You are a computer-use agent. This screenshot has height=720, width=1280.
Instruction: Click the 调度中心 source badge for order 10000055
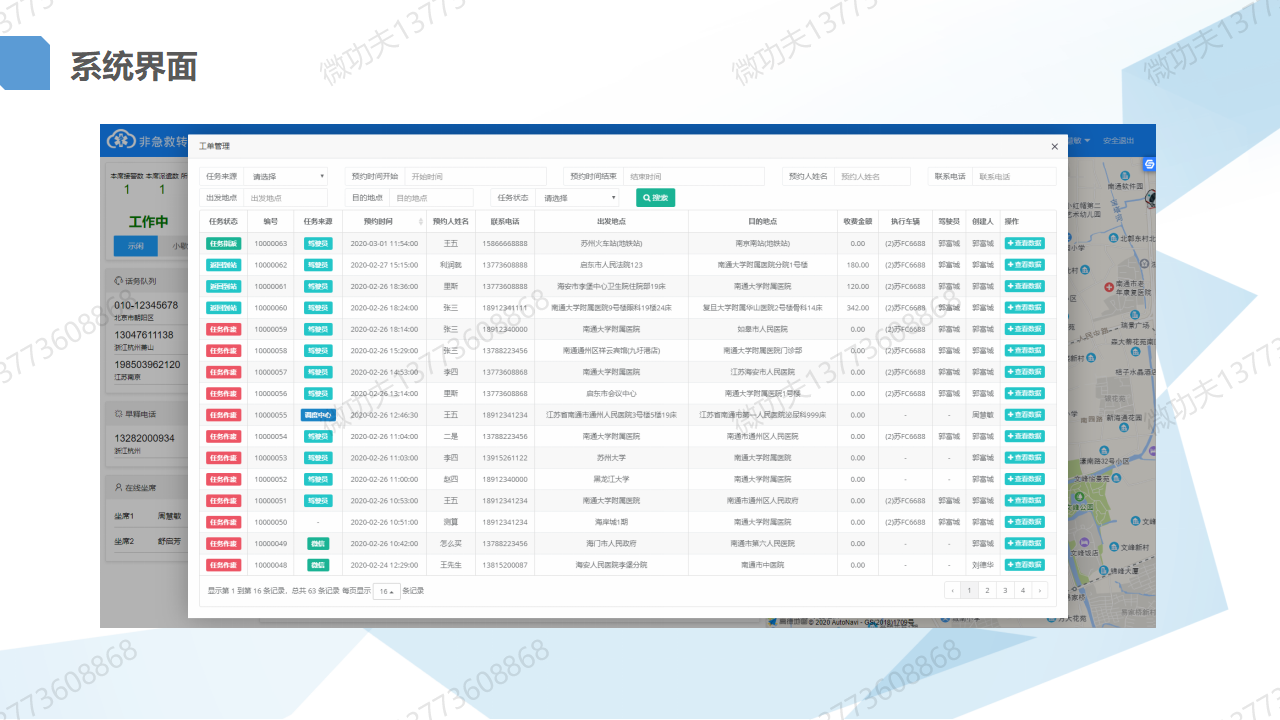[317, 415]
